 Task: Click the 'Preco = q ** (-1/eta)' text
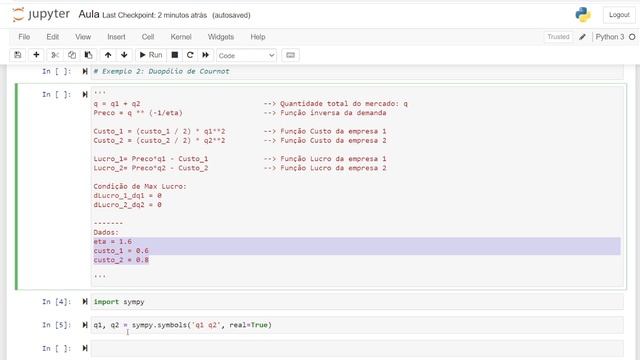[x=138, y=113]
